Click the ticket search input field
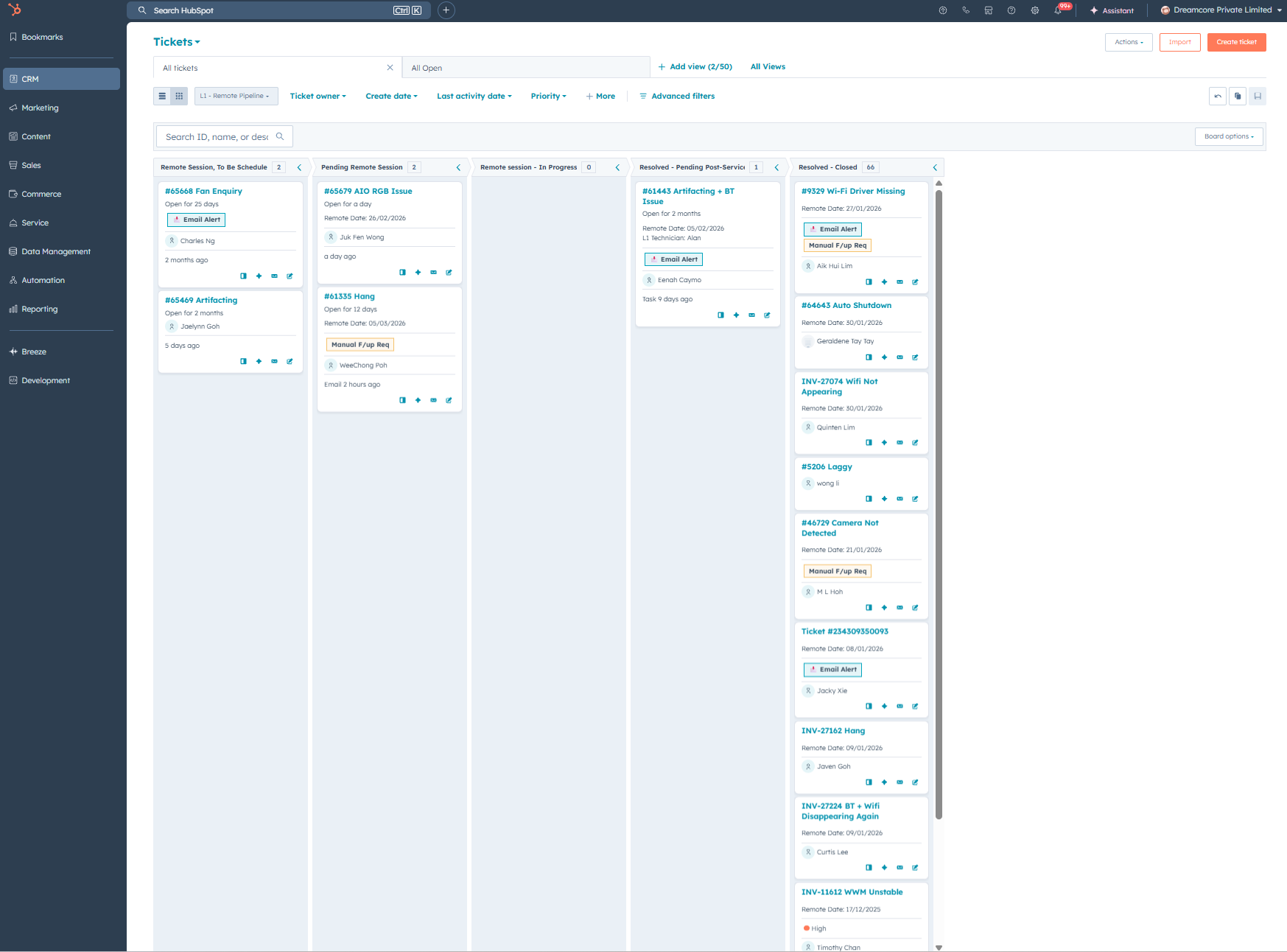Screen dimensions: 1287x952 pyautogui.click(x=217, y=136)
